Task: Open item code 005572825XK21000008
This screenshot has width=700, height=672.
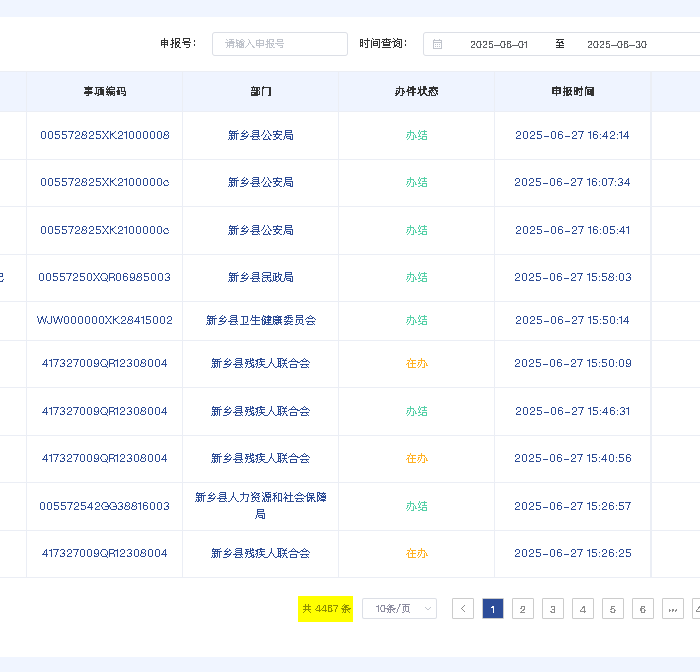Action: click(x=105, y=135)
